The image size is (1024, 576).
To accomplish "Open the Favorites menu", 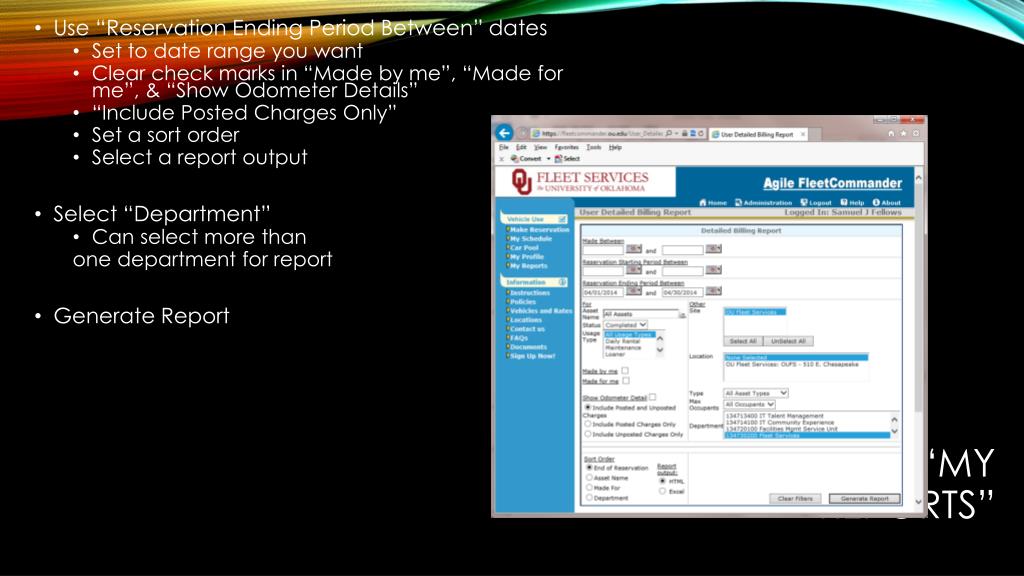I will click(x=566, y=148).
